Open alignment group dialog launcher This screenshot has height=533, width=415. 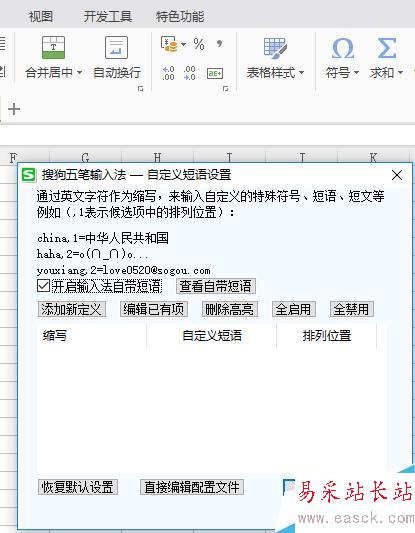tap(140, 89)
